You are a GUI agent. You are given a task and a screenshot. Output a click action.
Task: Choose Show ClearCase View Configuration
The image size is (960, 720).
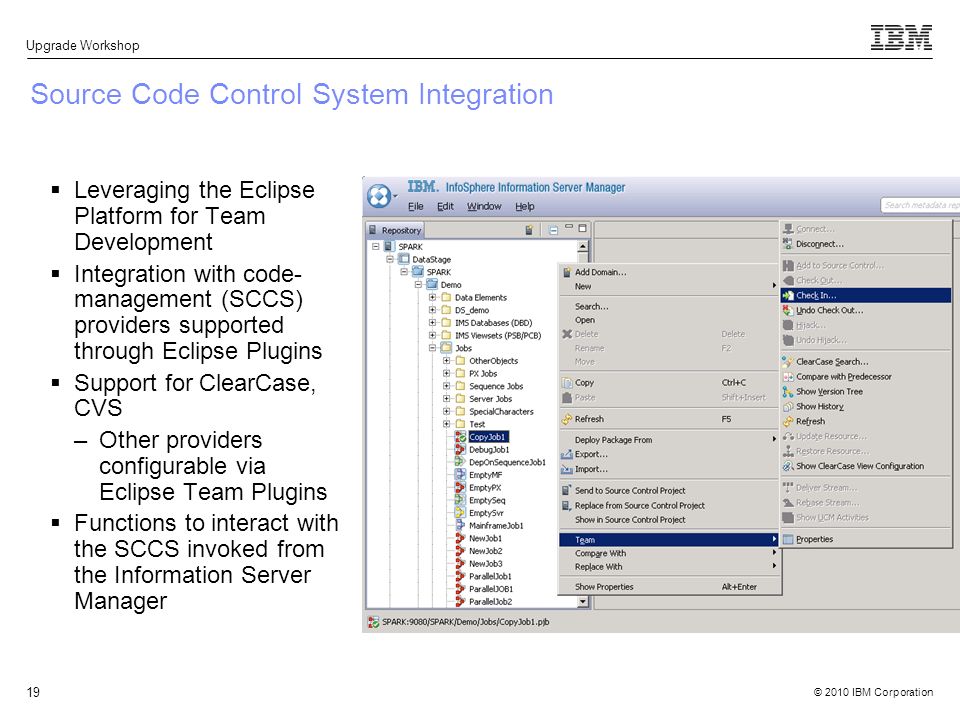pos(866,466)
